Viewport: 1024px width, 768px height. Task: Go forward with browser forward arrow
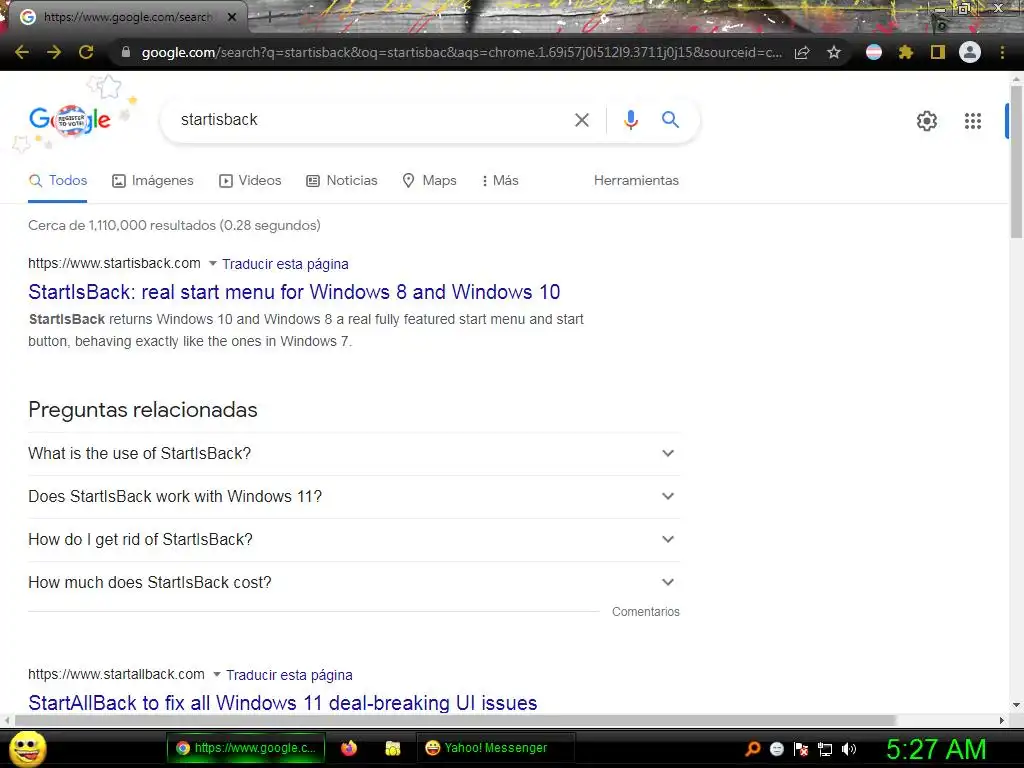(x=54, y=52)
